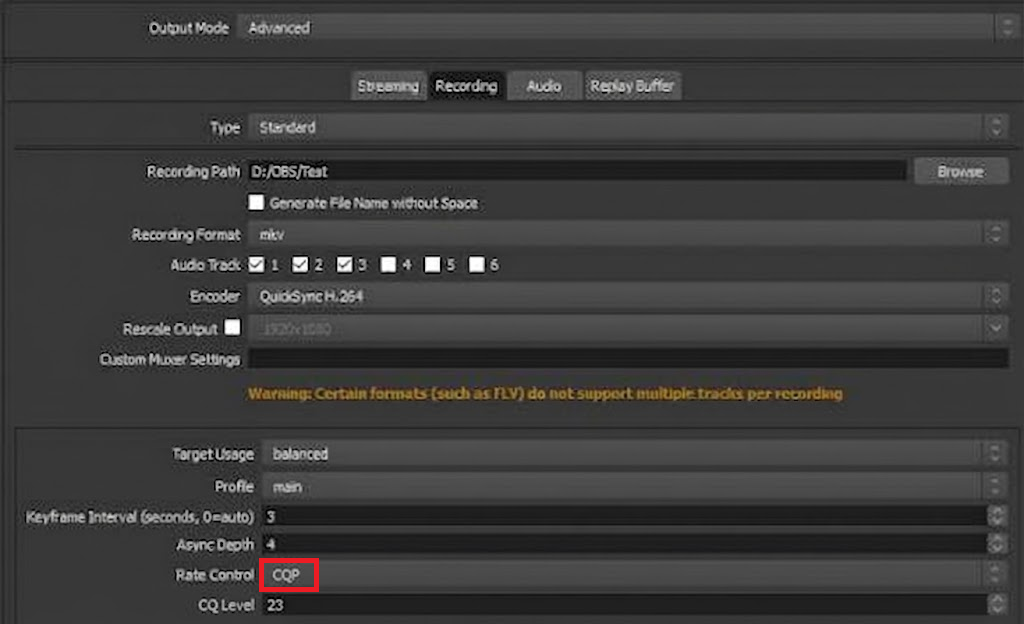Click the Keyframe Interval (seconds, 0=auto) label
The image size is (1024, 624).
pyautogui.click(x=139, y=517)
